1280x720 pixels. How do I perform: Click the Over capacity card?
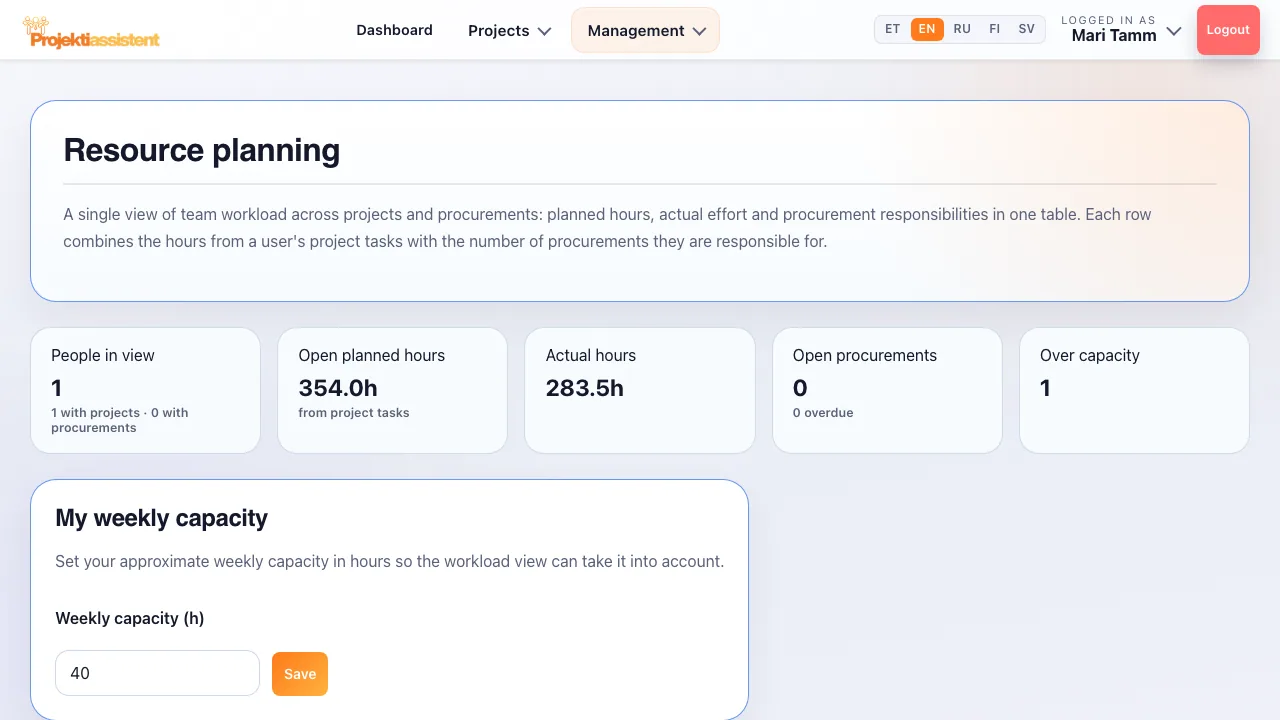(x=1134, y=390)
